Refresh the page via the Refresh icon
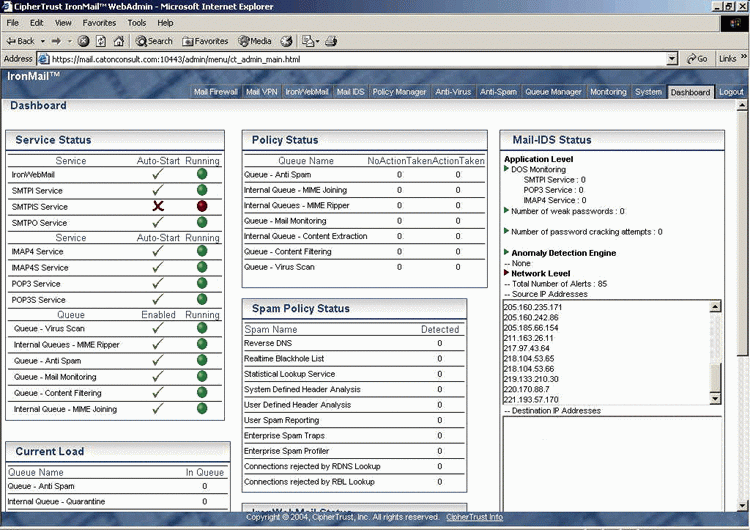This screenshot has width=750, height=530. (x=101, y=41)
